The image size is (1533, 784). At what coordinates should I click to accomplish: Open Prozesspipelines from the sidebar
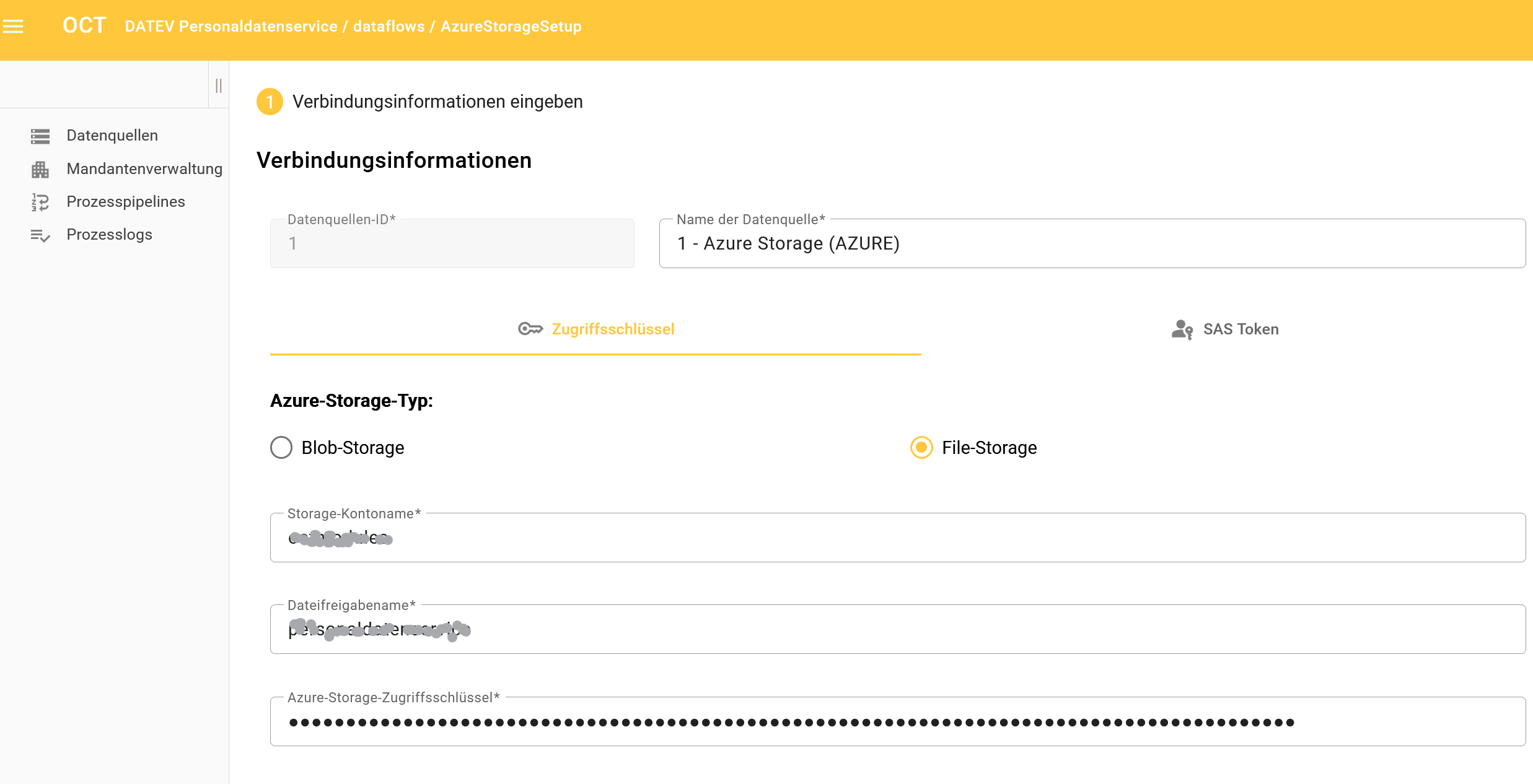pos(126,202)
